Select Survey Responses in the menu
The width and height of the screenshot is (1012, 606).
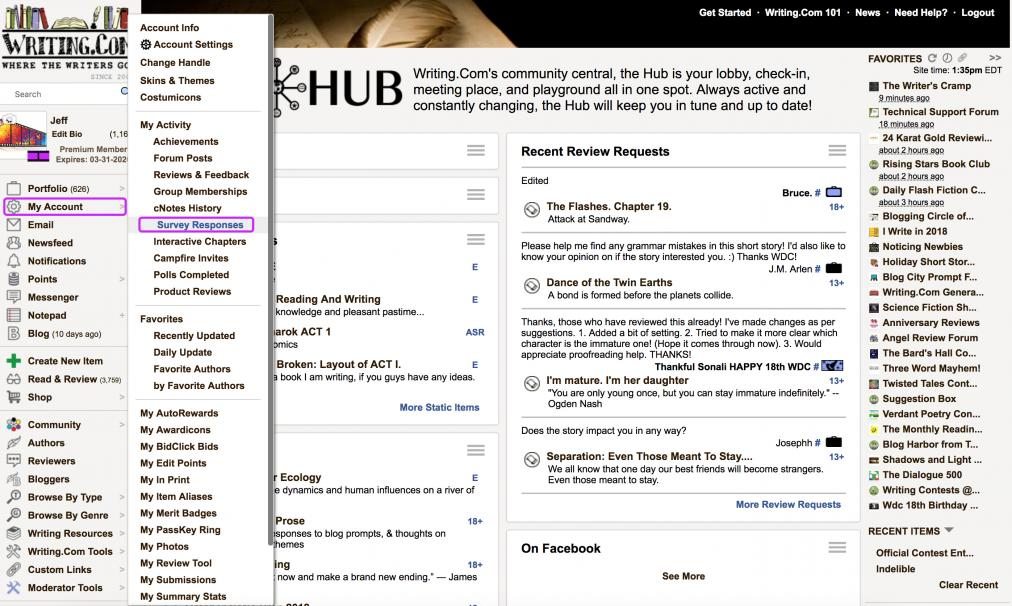coord(199,225)
